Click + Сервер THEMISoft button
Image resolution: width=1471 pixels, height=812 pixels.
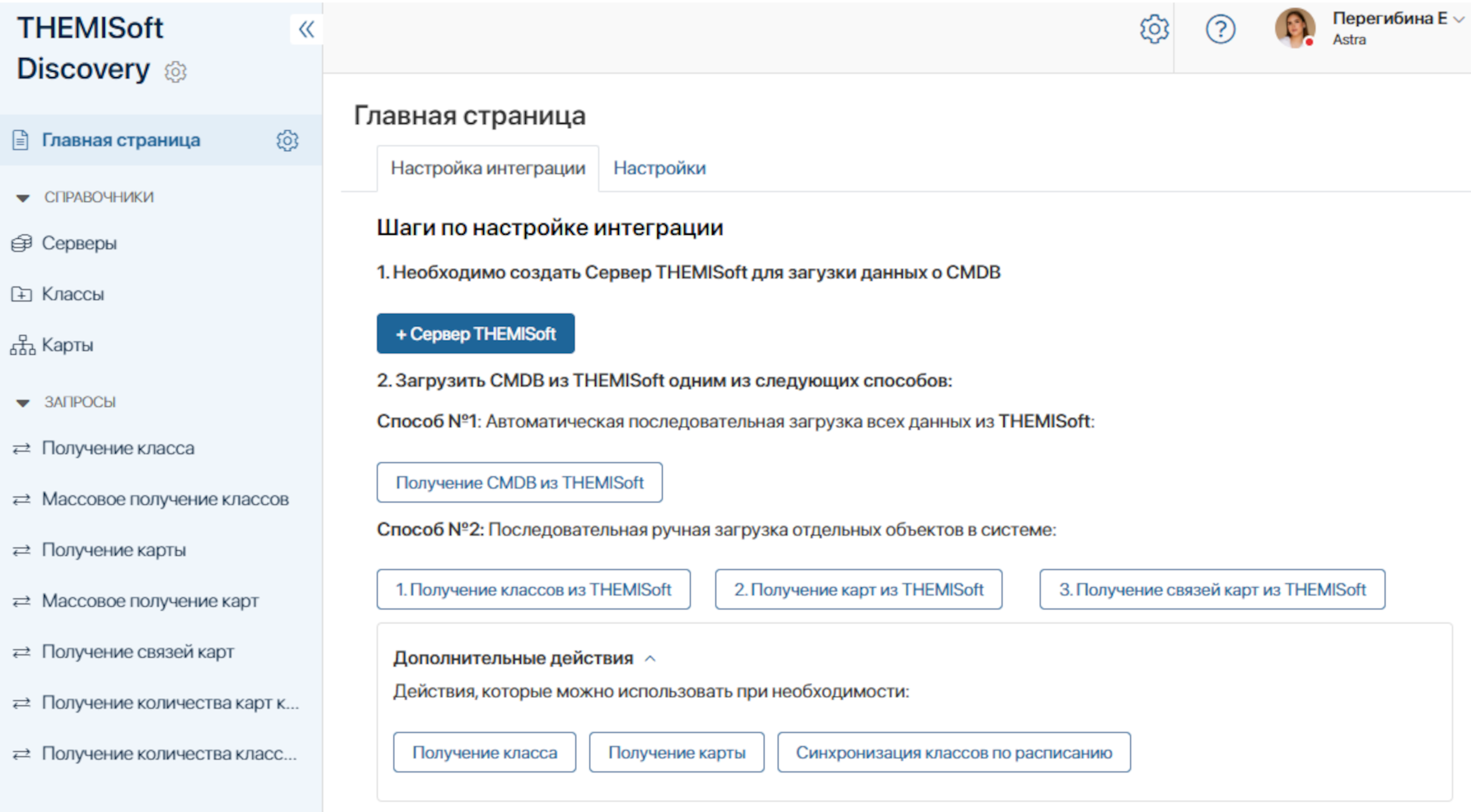click(x=475, y=334)
